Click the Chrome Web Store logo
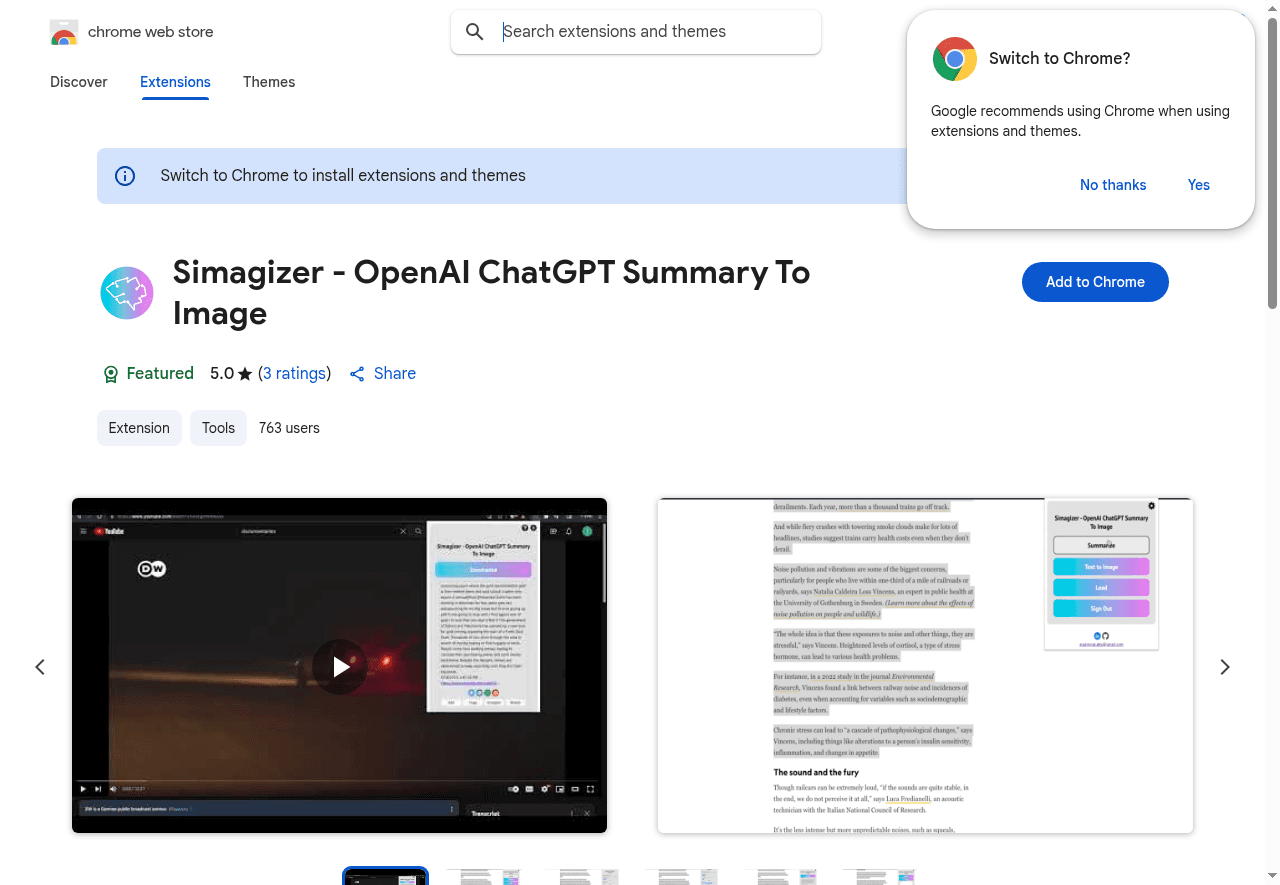This screenshot has height=885, width=1280. click(64, 32)
